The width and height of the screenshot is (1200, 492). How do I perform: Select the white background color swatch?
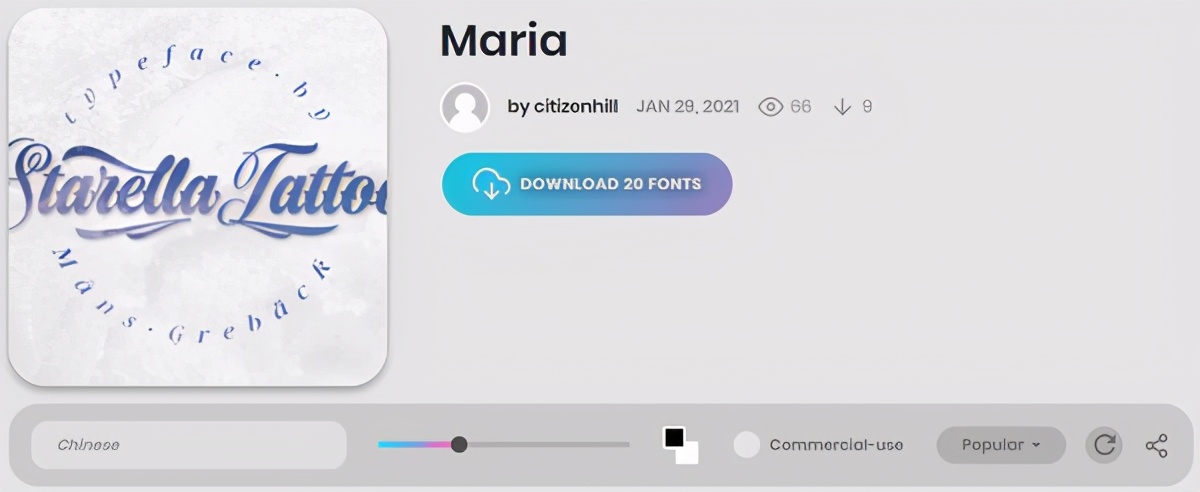[687, 453]
